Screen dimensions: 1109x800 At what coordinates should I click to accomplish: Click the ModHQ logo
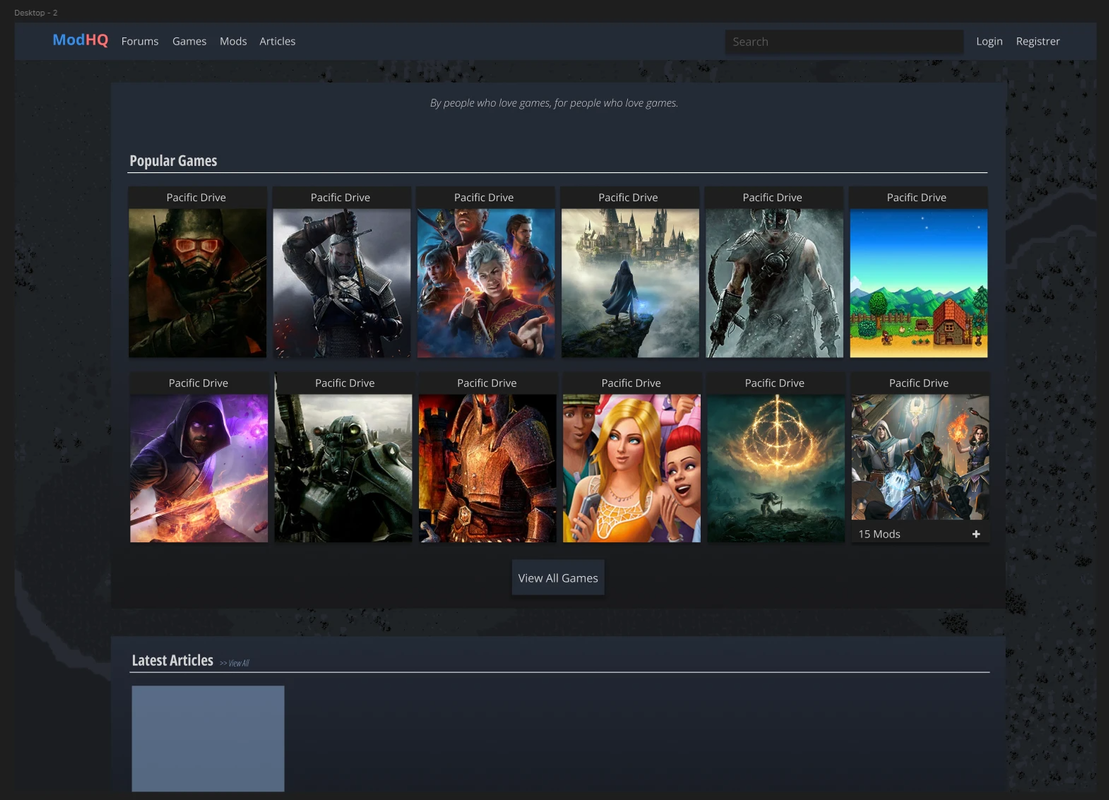(x=80, y=40)
